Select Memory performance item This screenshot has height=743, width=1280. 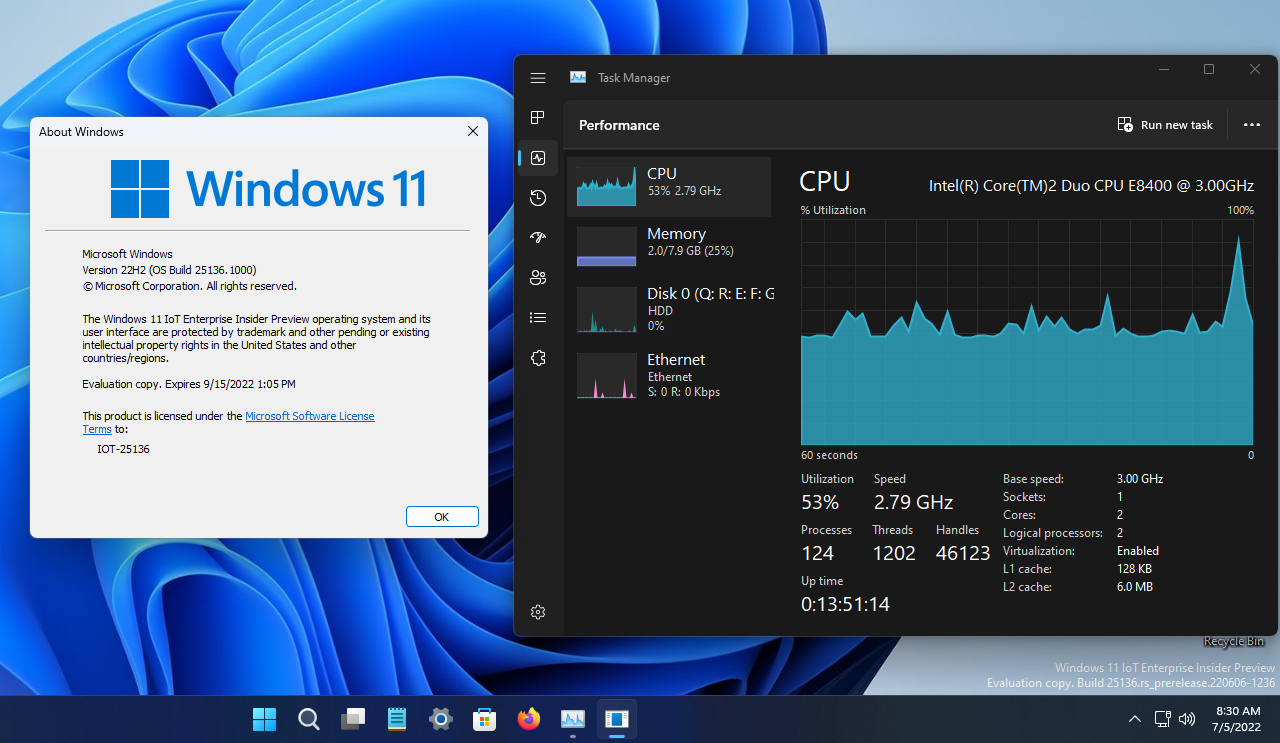(x=669, y=247)
